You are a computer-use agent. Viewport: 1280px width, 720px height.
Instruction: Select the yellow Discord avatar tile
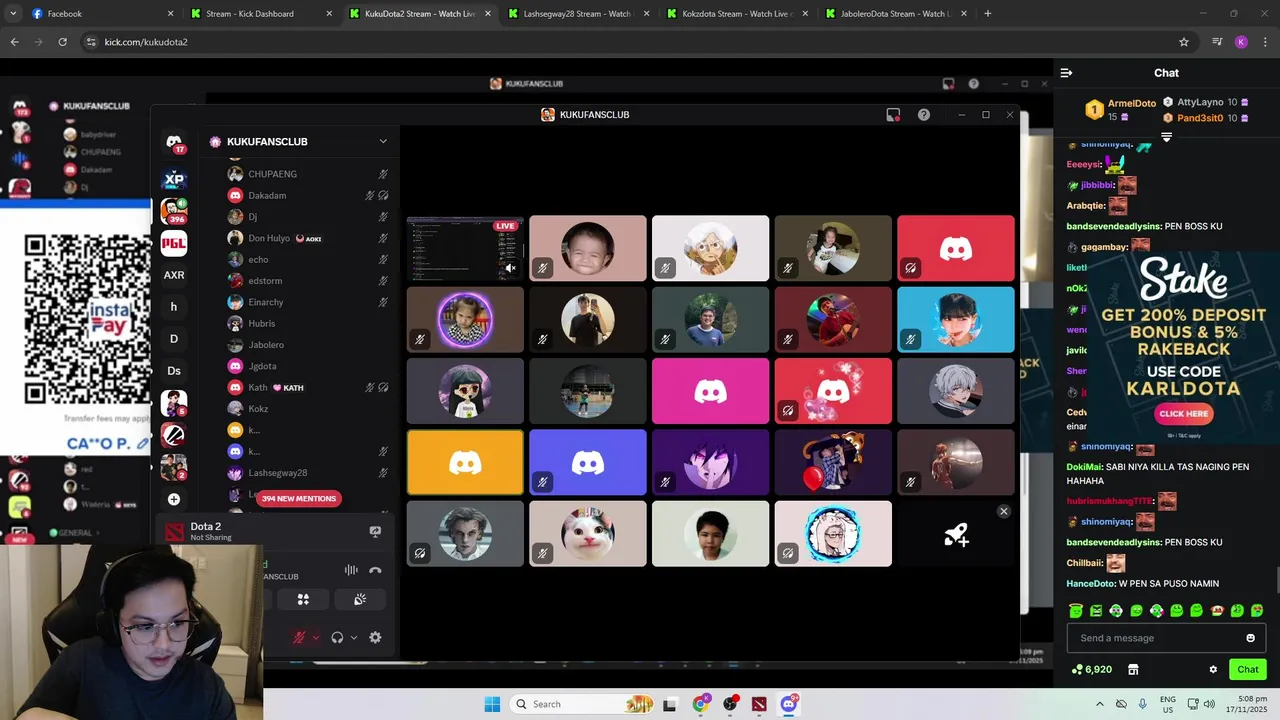coord(465,463)
